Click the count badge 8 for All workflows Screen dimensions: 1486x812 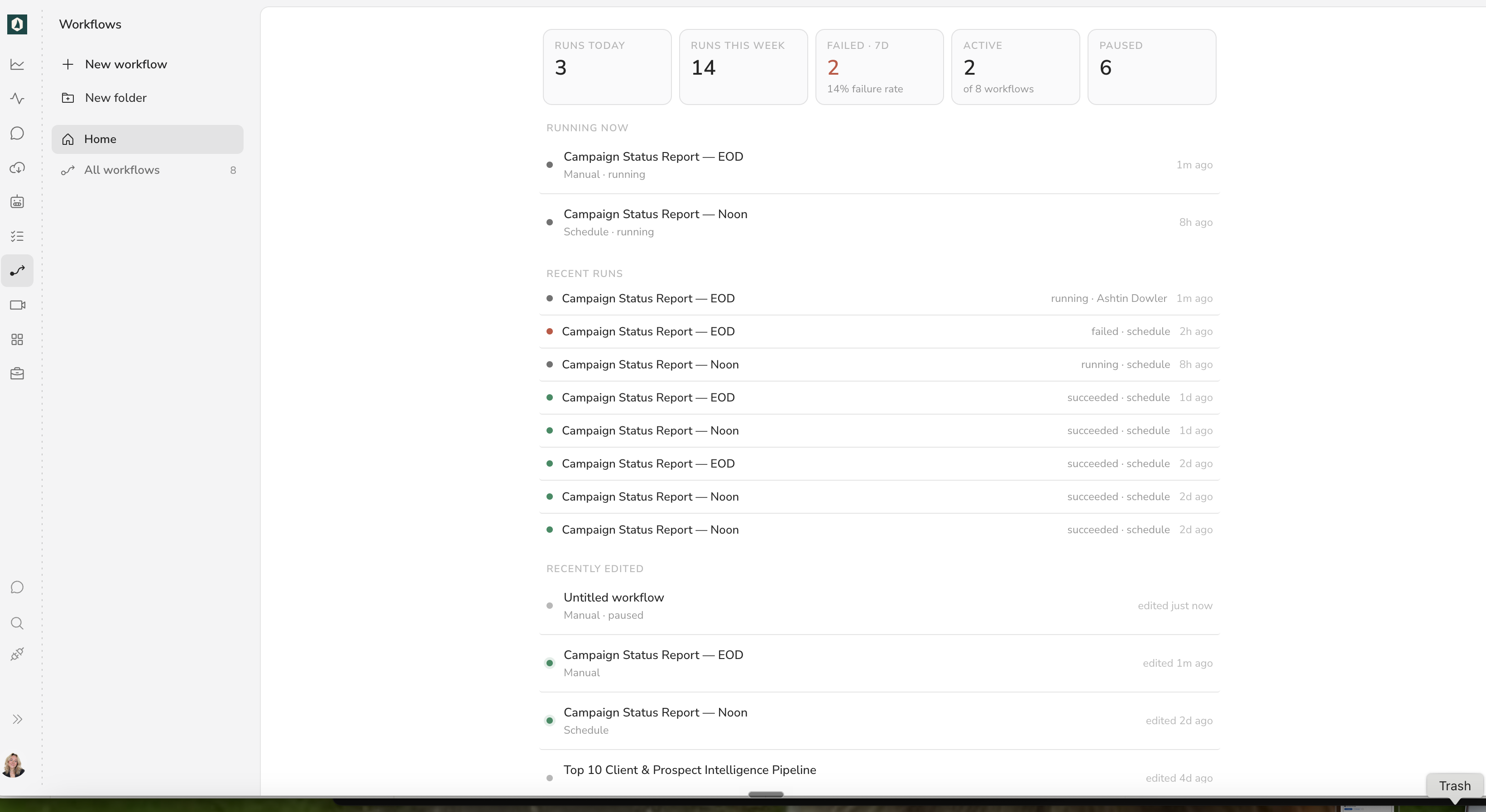[x=233, y=170]
